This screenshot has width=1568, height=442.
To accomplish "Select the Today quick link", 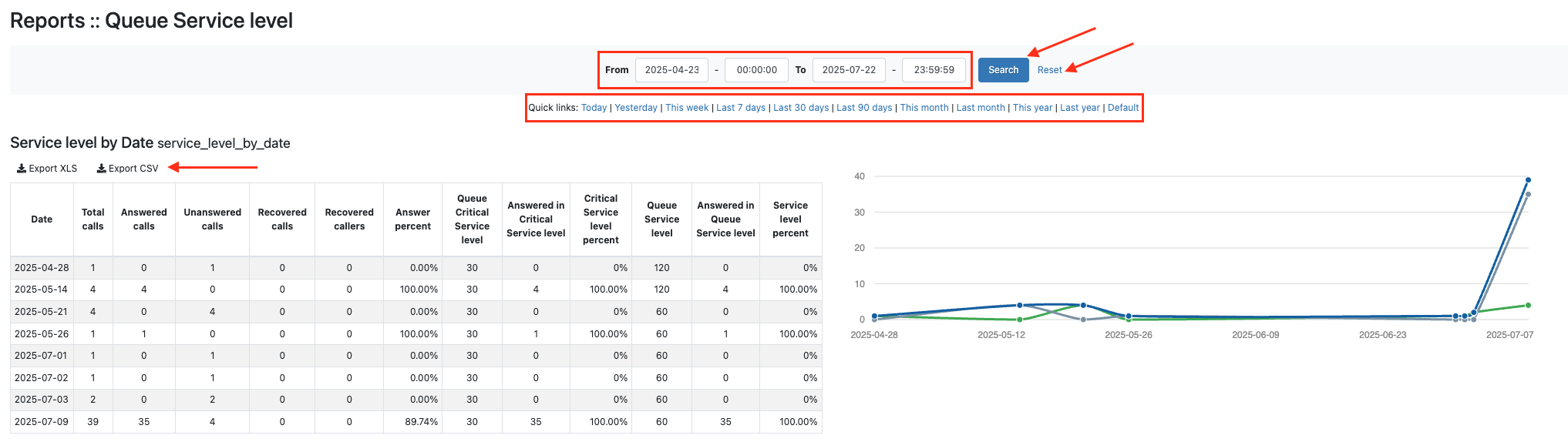I will [594, 108].
